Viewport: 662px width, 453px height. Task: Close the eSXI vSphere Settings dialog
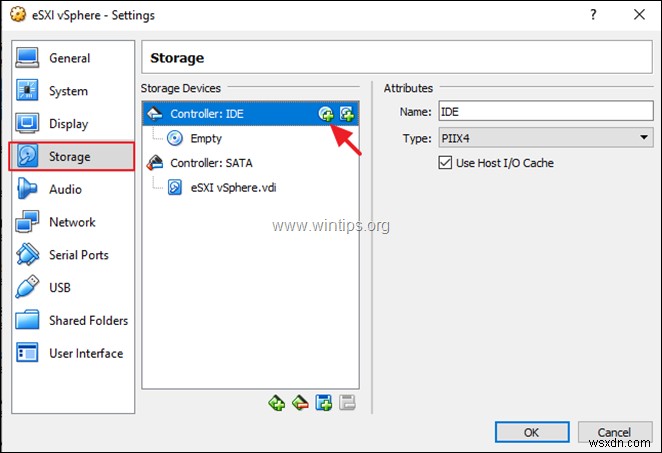tap(639, 15)
